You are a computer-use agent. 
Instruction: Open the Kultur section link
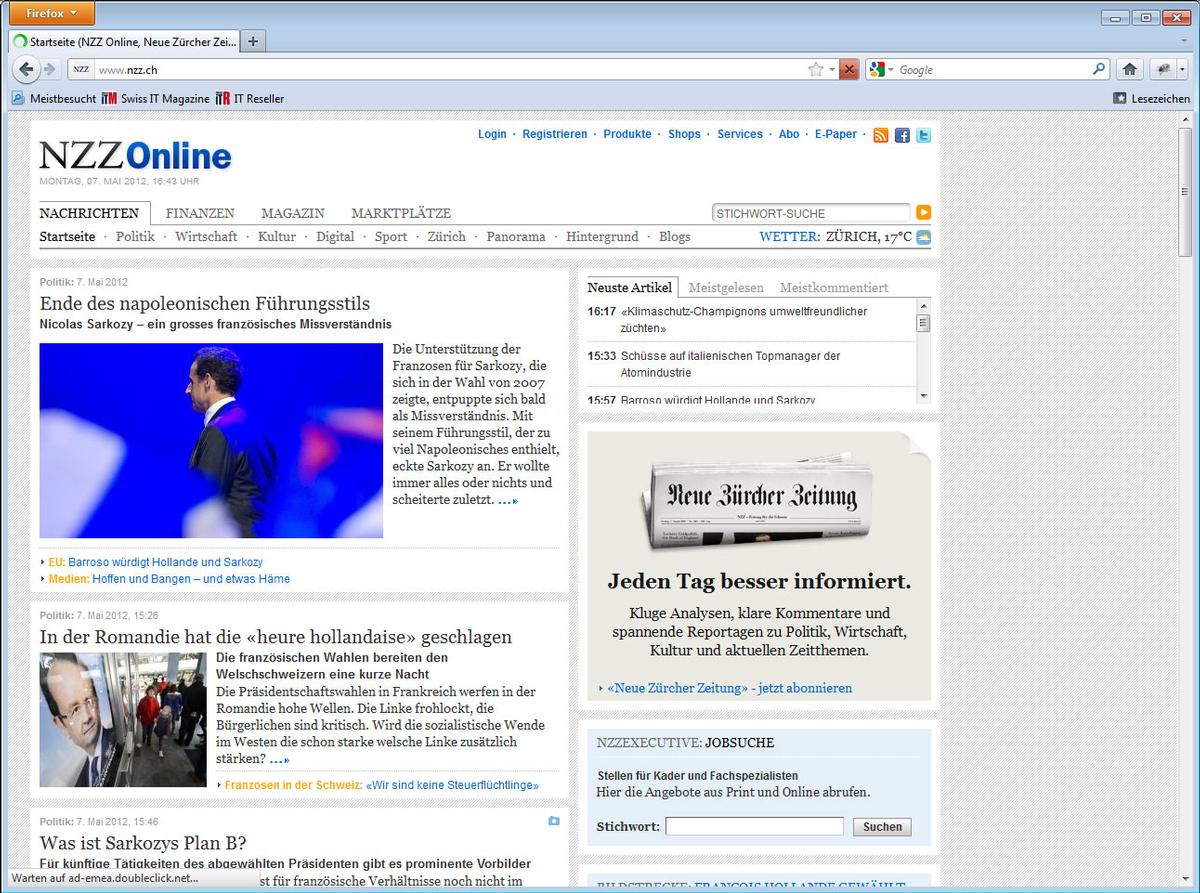click(277, 237)
